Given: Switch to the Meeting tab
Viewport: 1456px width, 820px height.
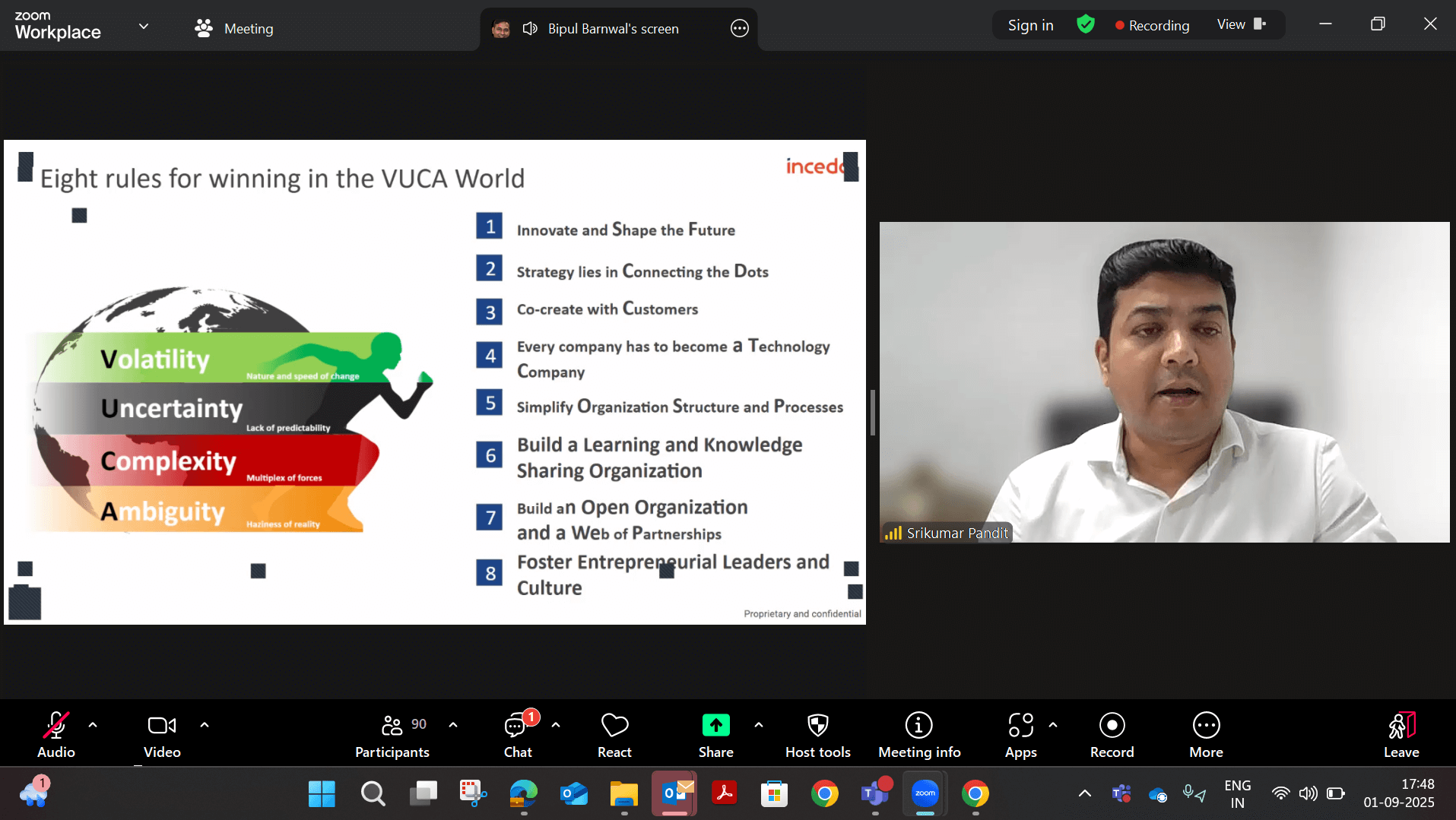Looking at the screenshot, I should pyautogui.click(x=234, y=28).
